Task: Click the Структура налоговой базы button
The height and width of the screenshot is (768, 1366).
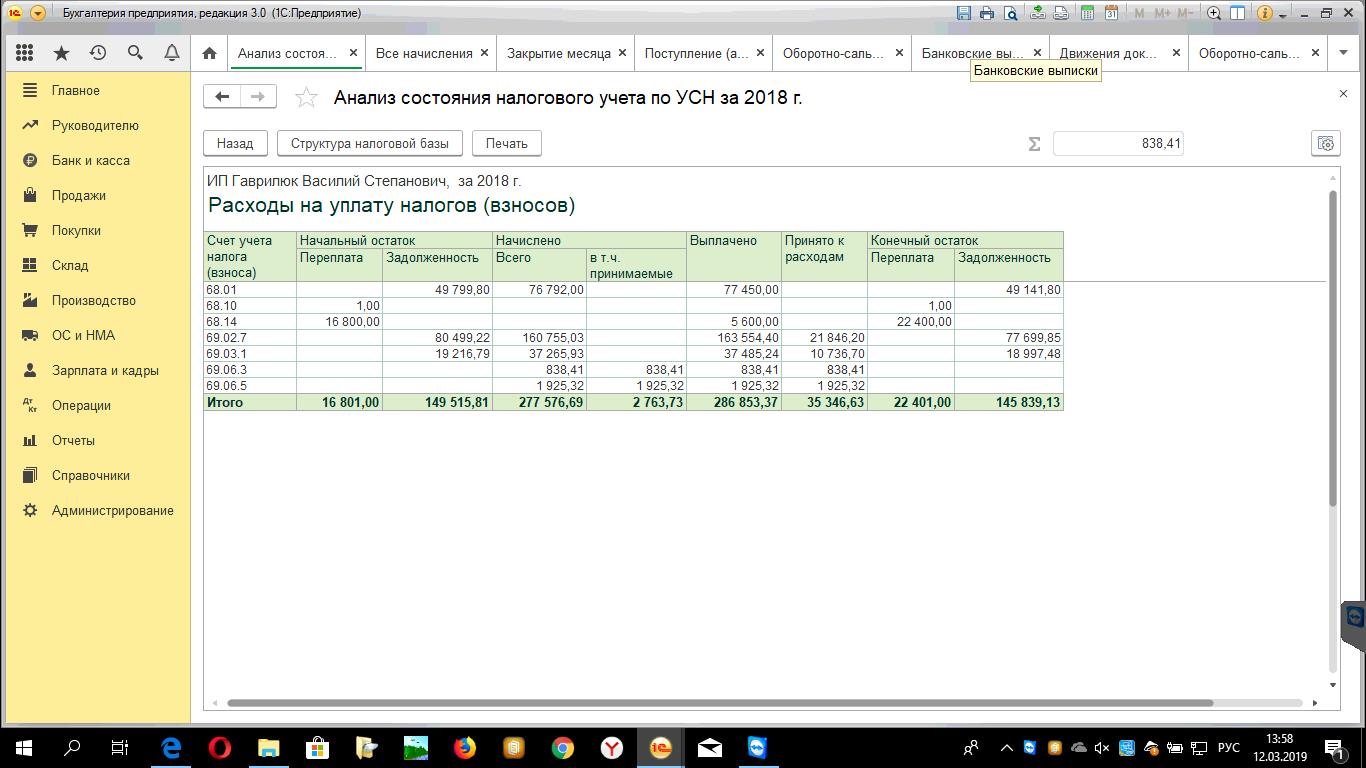Action: (x=369, y=143)
